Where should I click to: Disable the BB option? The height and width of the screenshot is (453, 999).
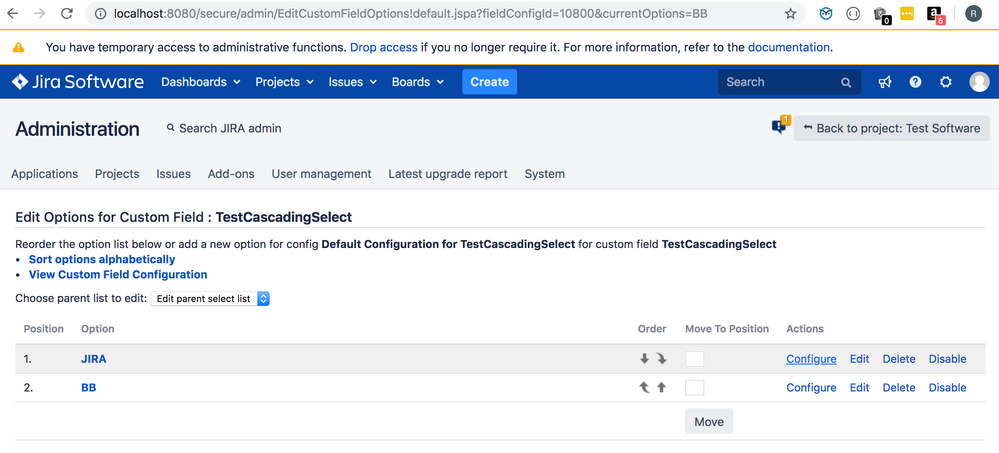pyautogui.click(x=947, y=387)
